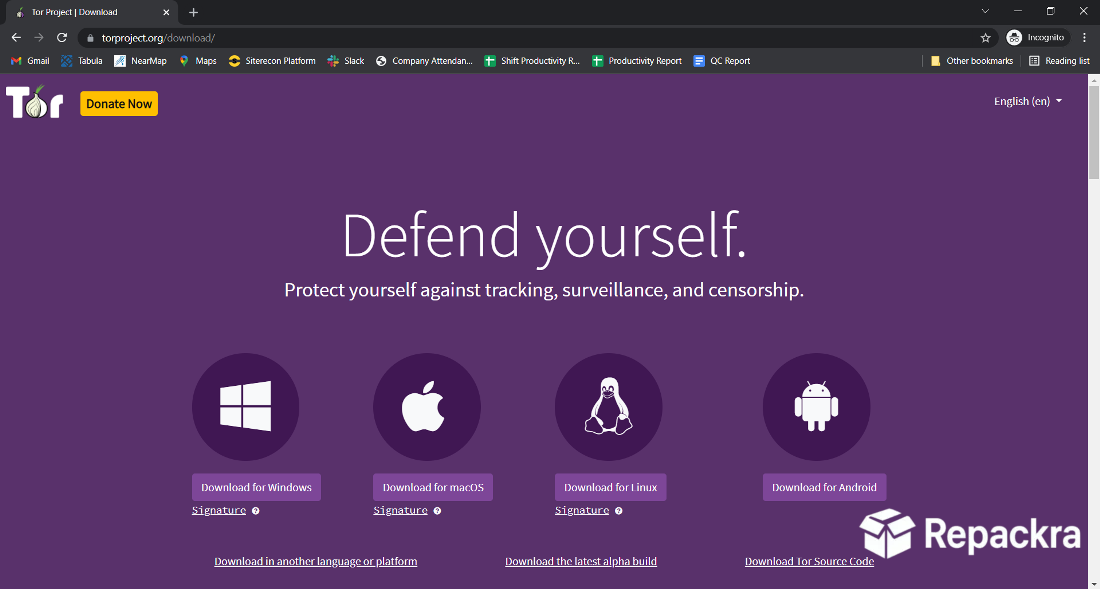The height and width of the screenshot is (589, 1100).
Task: Open the QC Report bookmark
Action: click(x=721, y=61)
